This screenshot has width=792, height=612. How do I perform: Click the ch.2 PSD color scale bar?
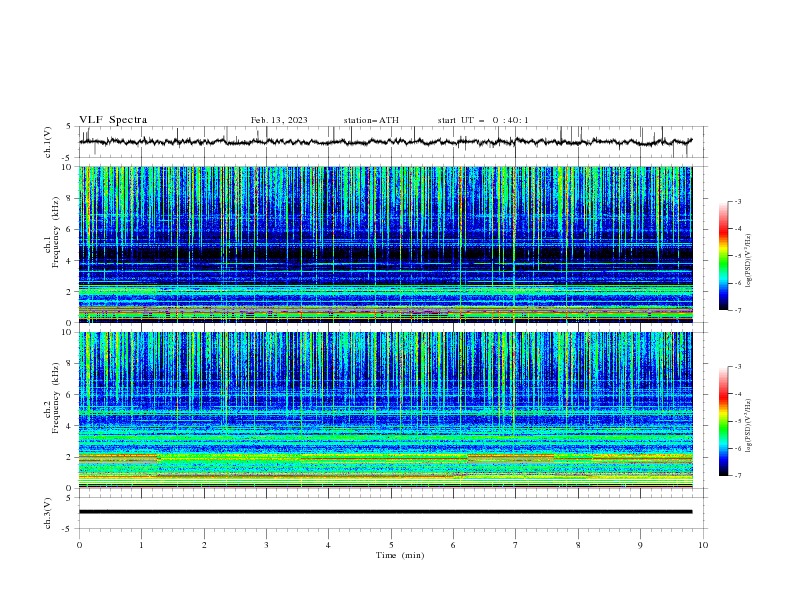tap(724, 421)
